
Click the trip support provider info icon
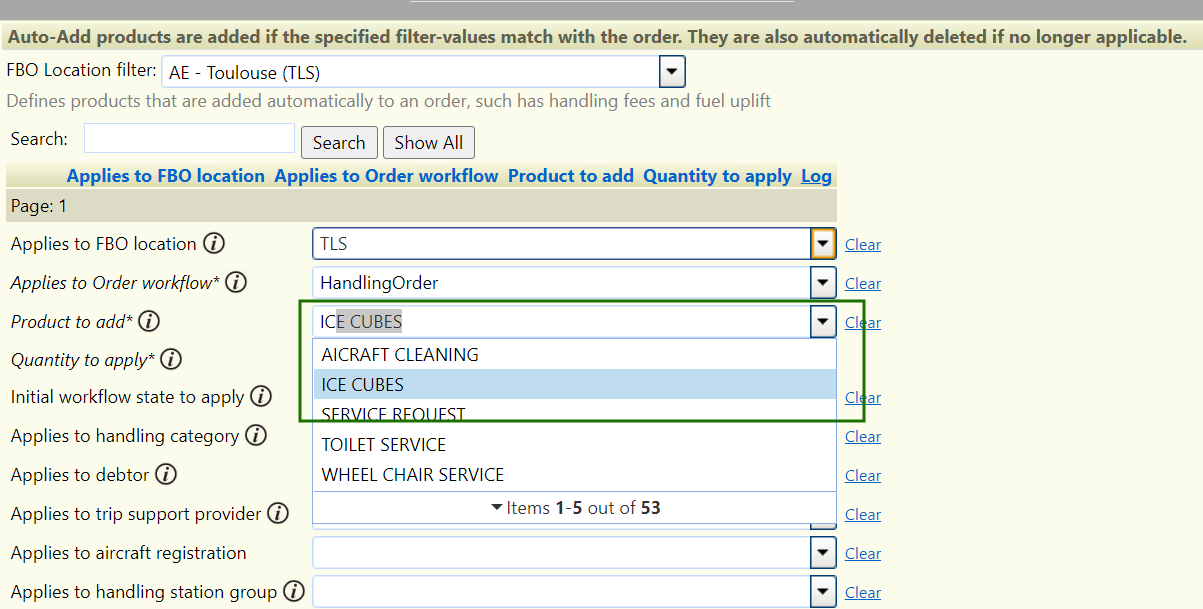[x=276, y=513]
